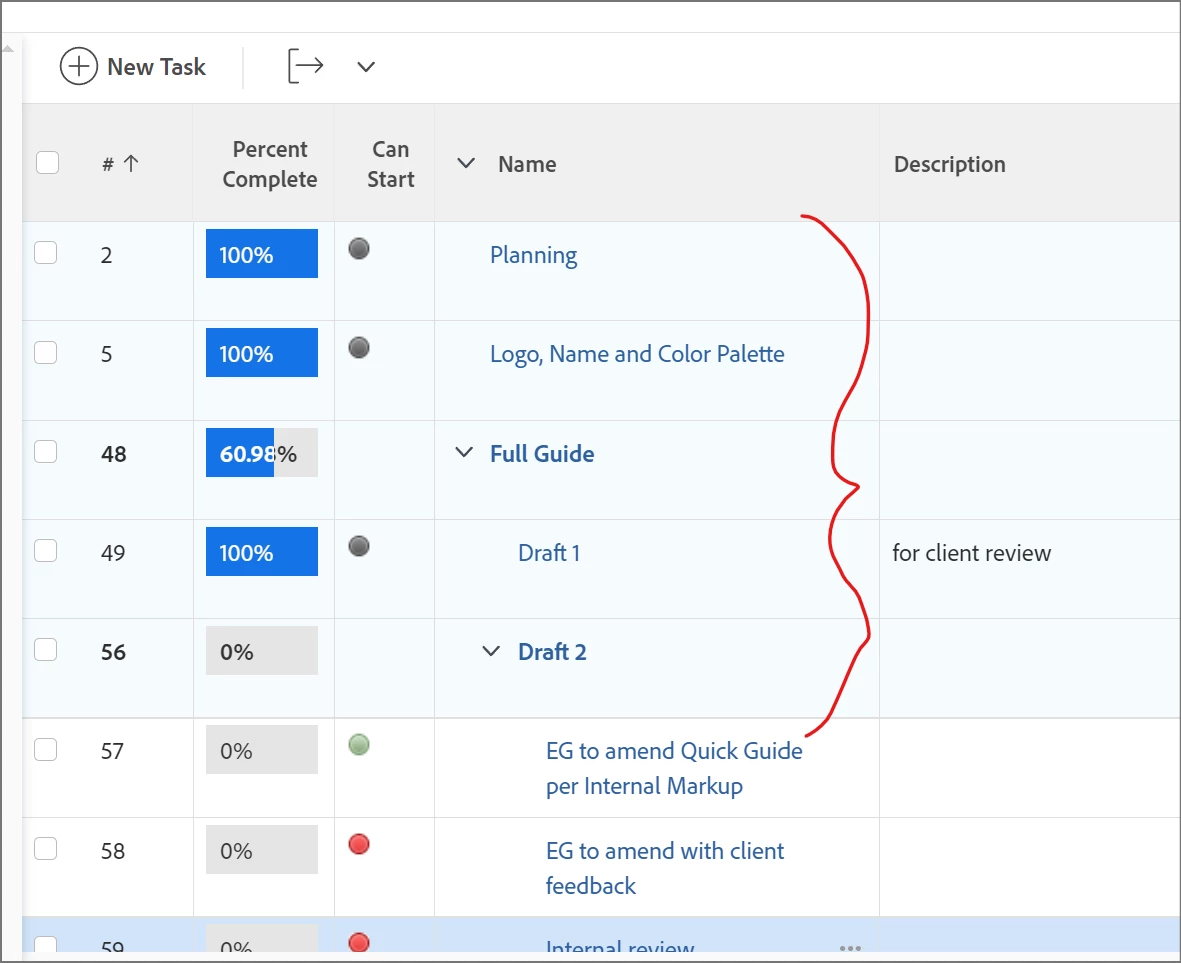Viewport: 1181px width, 963px height.
Task: Select checkbox for task 58 row
Action: [46, 849]
